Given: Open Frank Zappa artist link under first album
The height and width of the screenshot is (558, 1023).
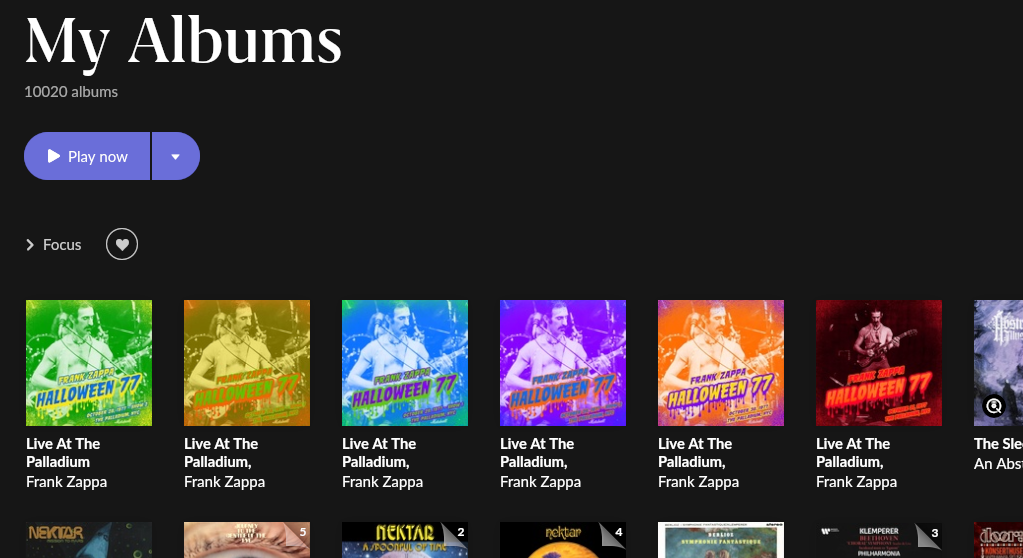Looking at the screenshot, I should (67, 482).
